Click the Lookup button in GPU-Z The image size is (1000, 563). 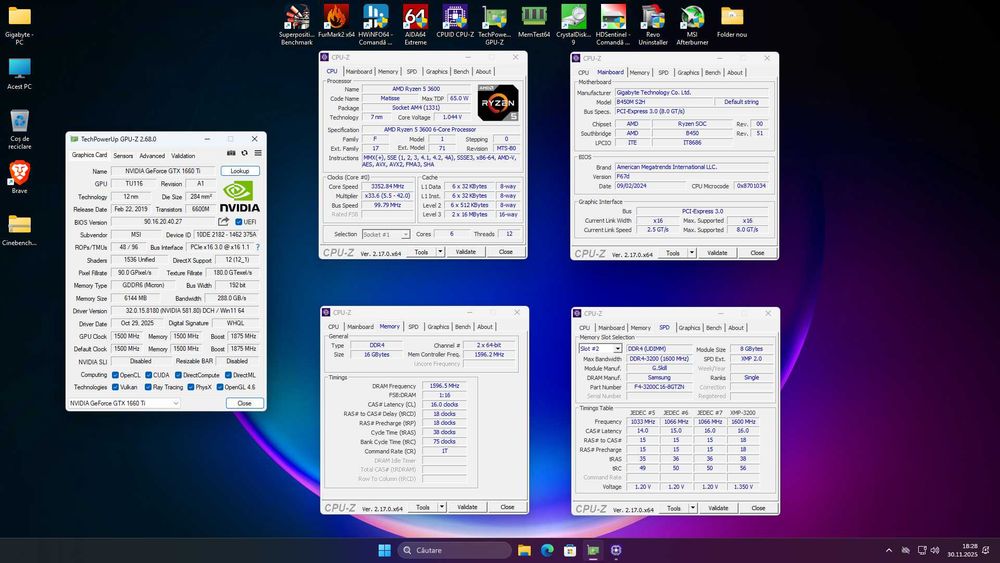coord(240,171)
